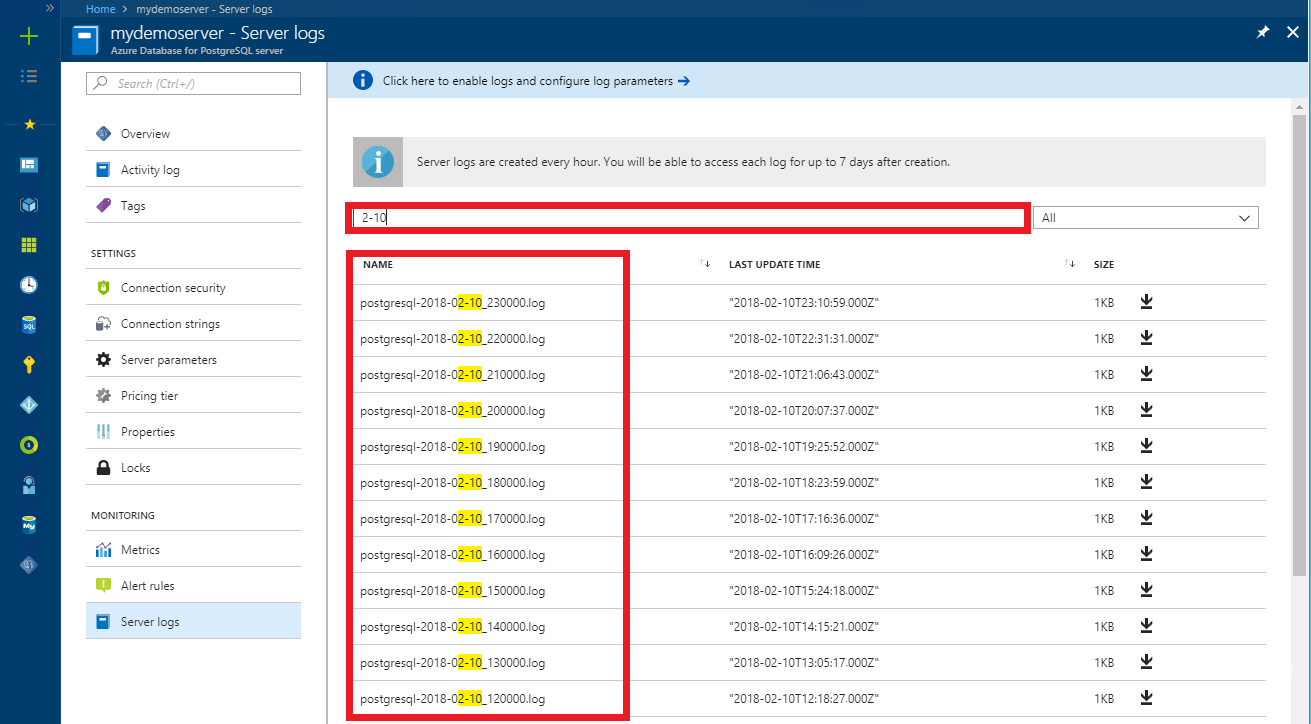Focus the Search (Ctrl+/) menu box

point(193,83)
